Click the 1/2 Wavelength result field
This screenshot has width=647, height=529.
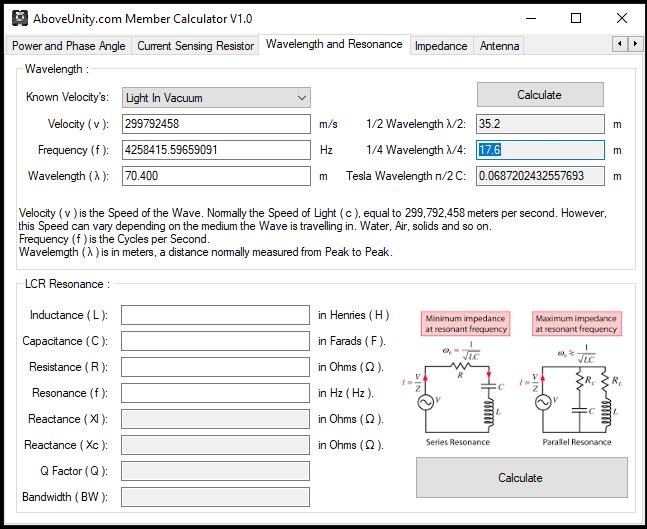540,124
